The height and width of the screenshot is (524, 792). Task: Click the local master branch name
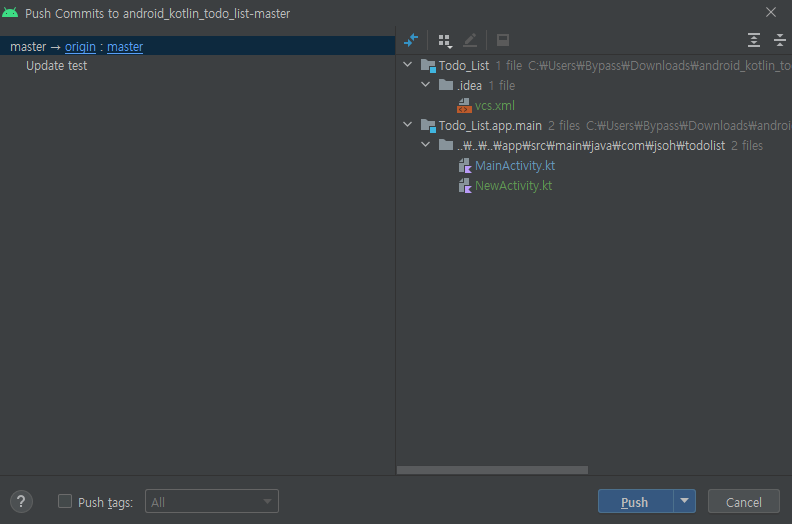pos(28,46)
